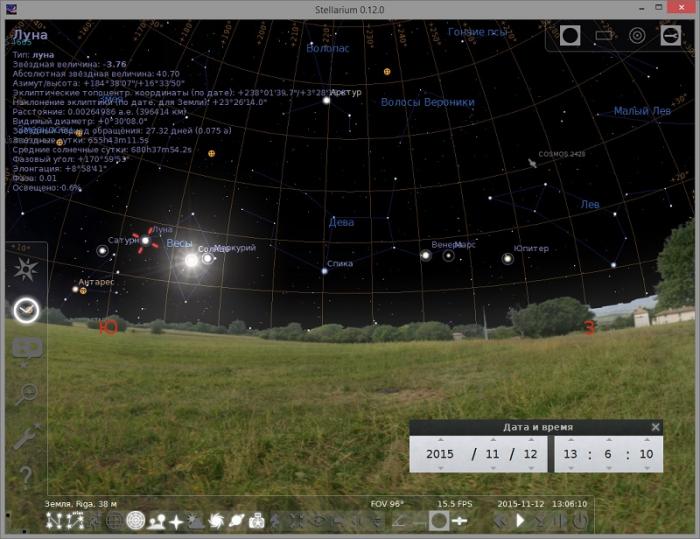Click the minutes field showing 6
This screenshot has width=700, height=539.
click(x=608, y=454)
